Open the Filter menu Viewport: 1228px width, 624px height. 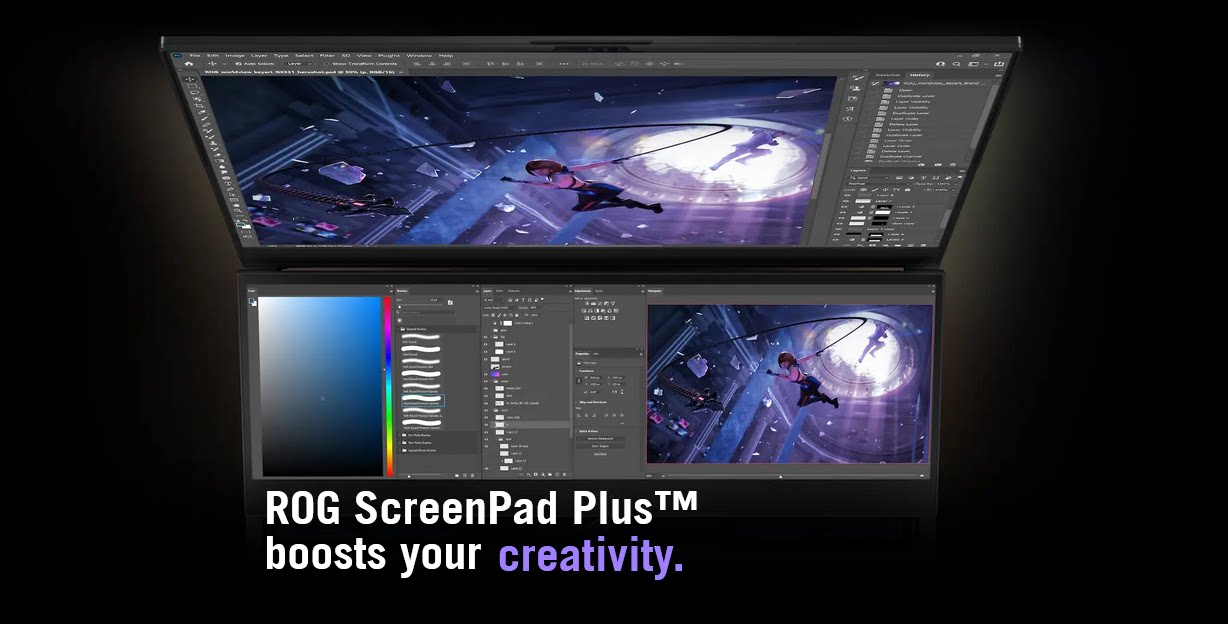tap(327, 55)
